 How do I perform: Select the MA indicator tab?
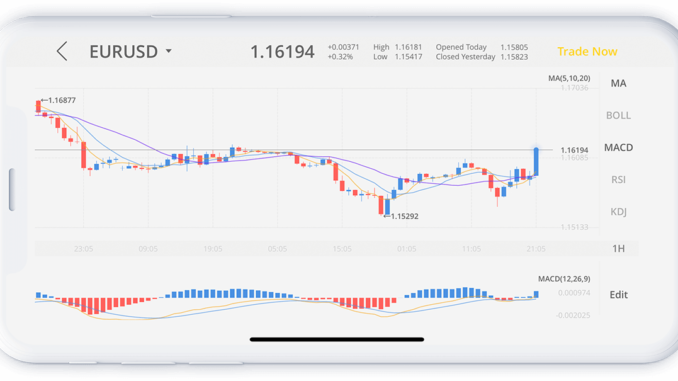[x=618, y=83]
